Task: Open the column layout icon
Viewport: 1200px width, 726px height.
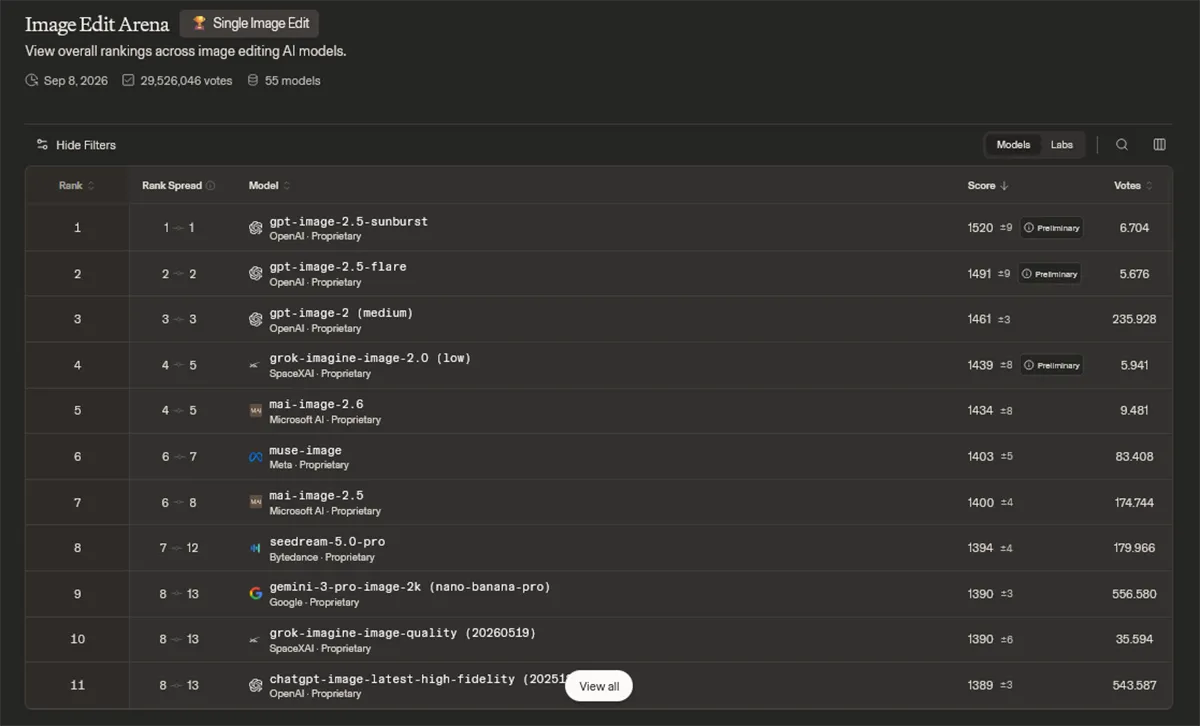Action: tap(1160, 145)
